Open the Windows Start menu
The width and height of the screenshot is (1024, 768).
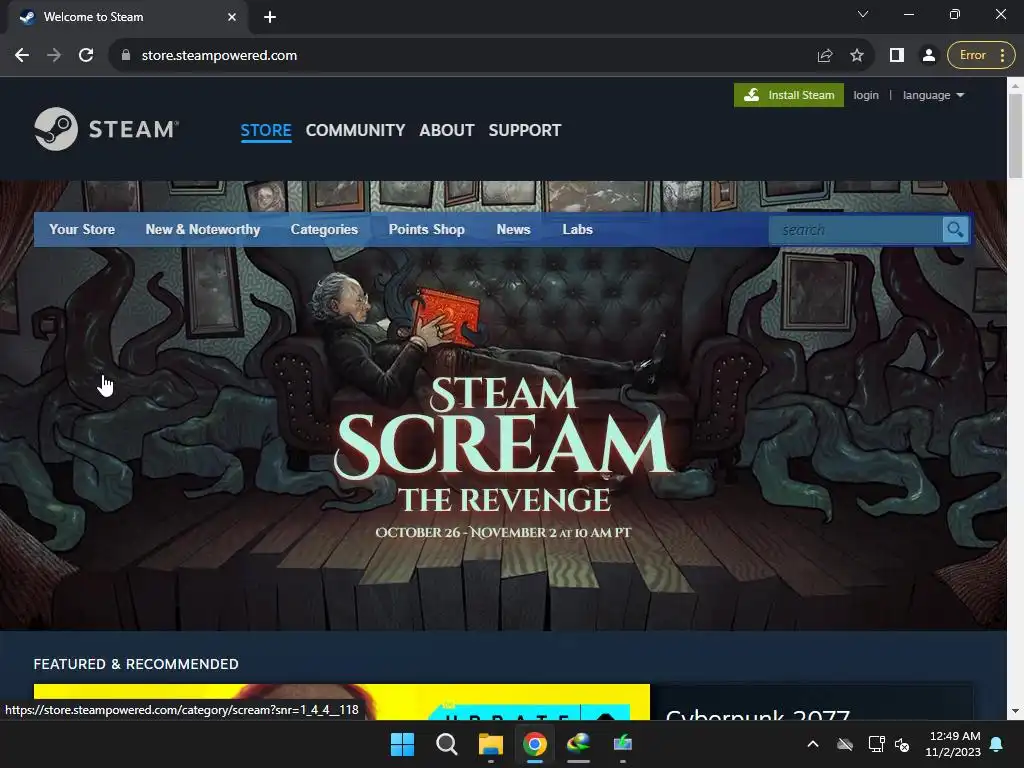tap(402, 744)
